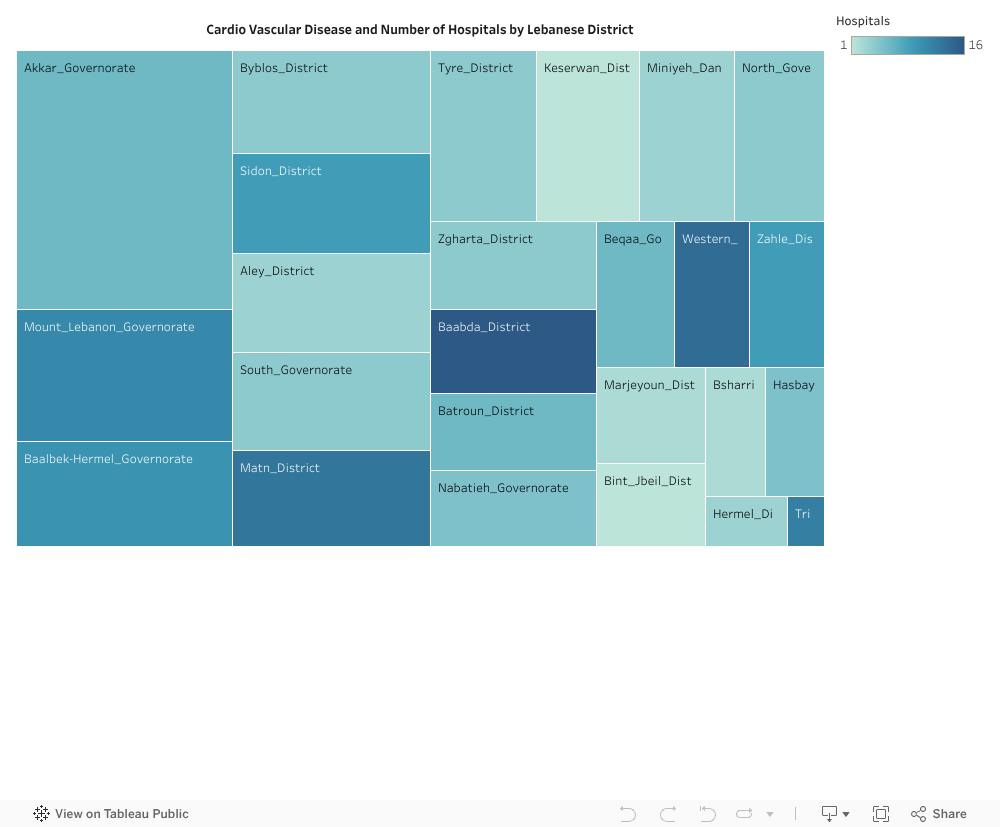The image size is (1000, 827).
Task: Open the refresh options dropdown arrow
Action: [769, 813]
